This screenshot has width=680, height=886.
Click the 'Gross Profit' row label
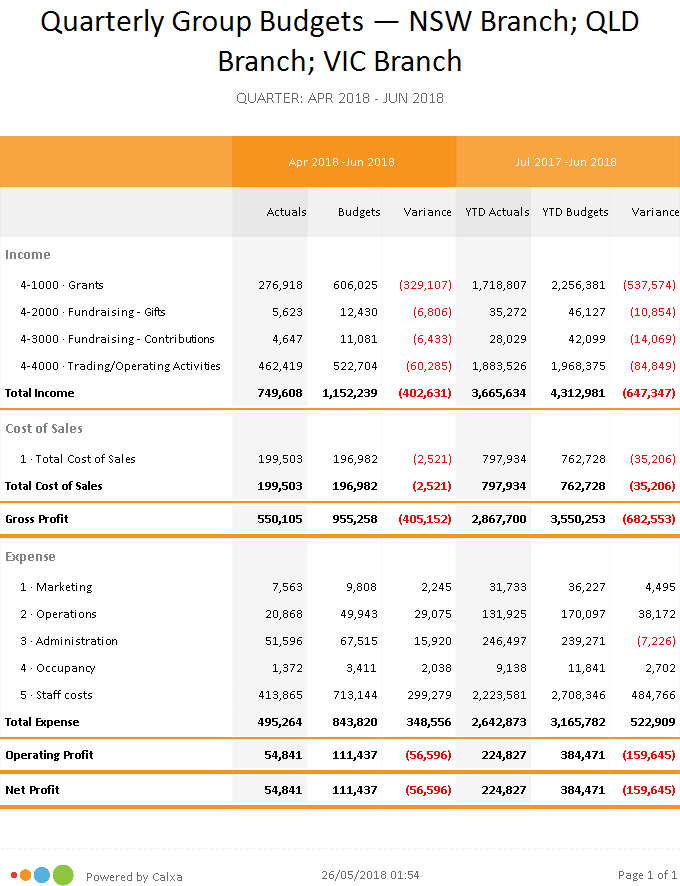(37, 519)
